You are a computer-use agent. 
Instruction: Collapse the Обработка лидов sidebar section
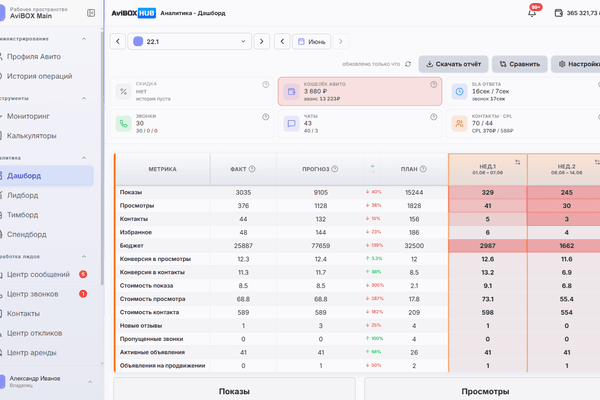(84, 256)
